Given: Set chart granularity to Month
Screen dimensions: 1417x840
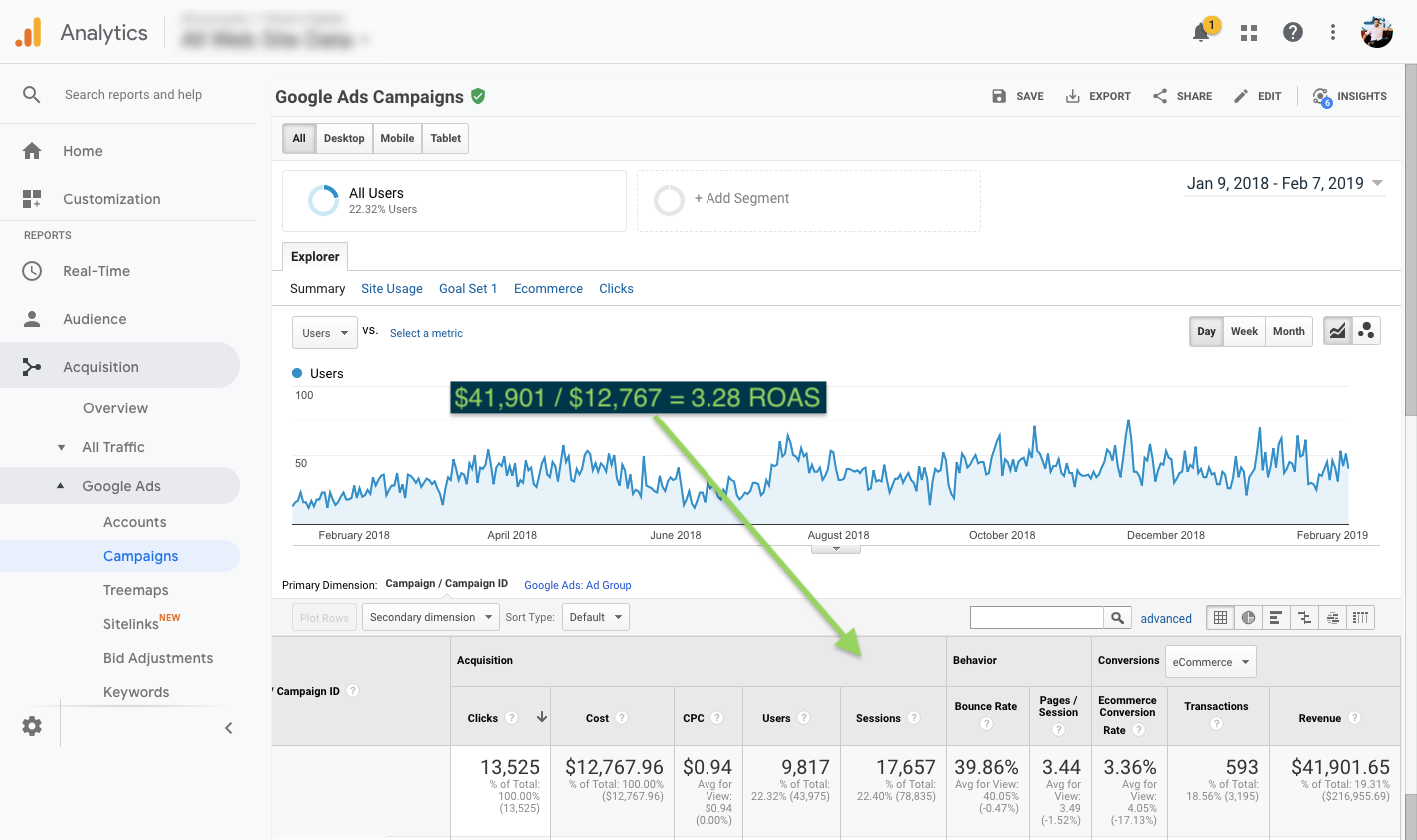Looking at the screenshot, I should [1289, 331].
